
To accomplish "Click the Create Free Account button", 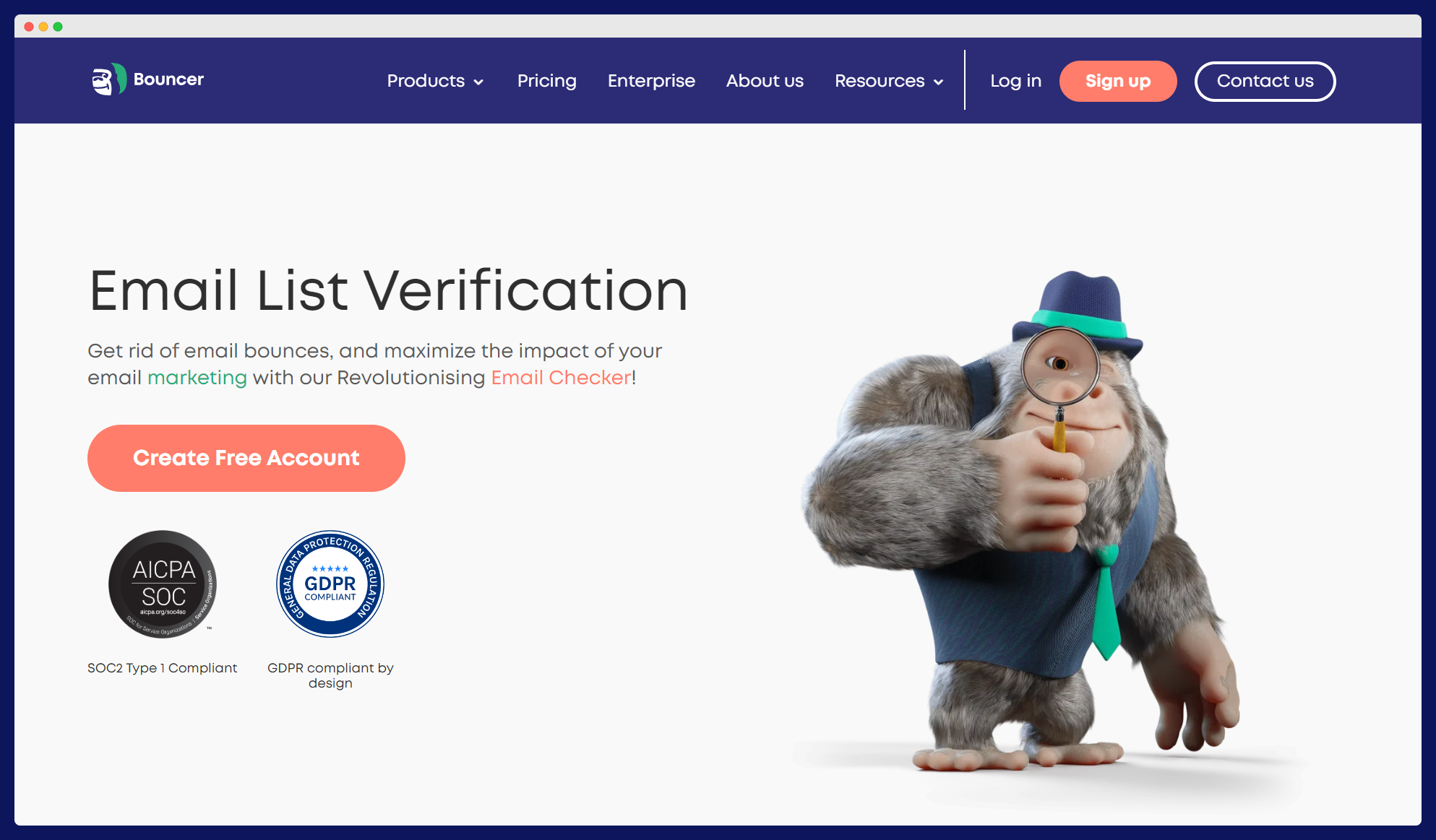I will point(246,458).
